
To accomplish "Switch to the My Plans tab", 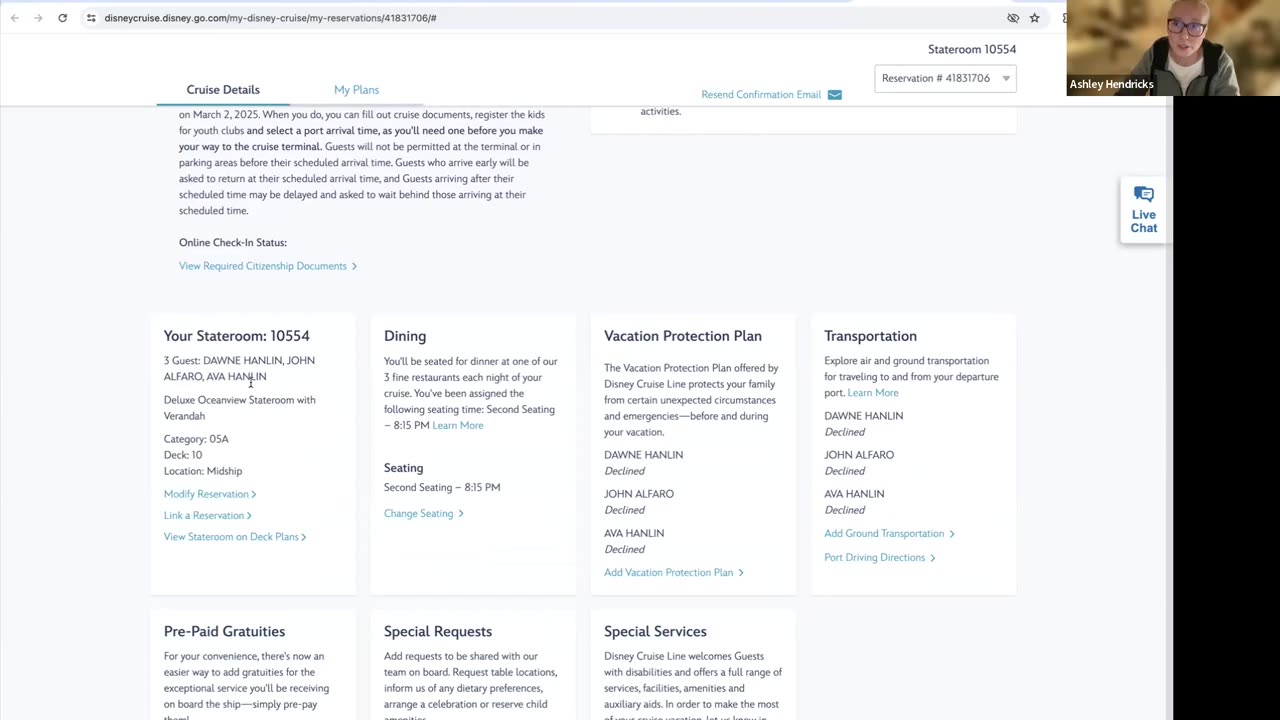I will pos(356,90).
